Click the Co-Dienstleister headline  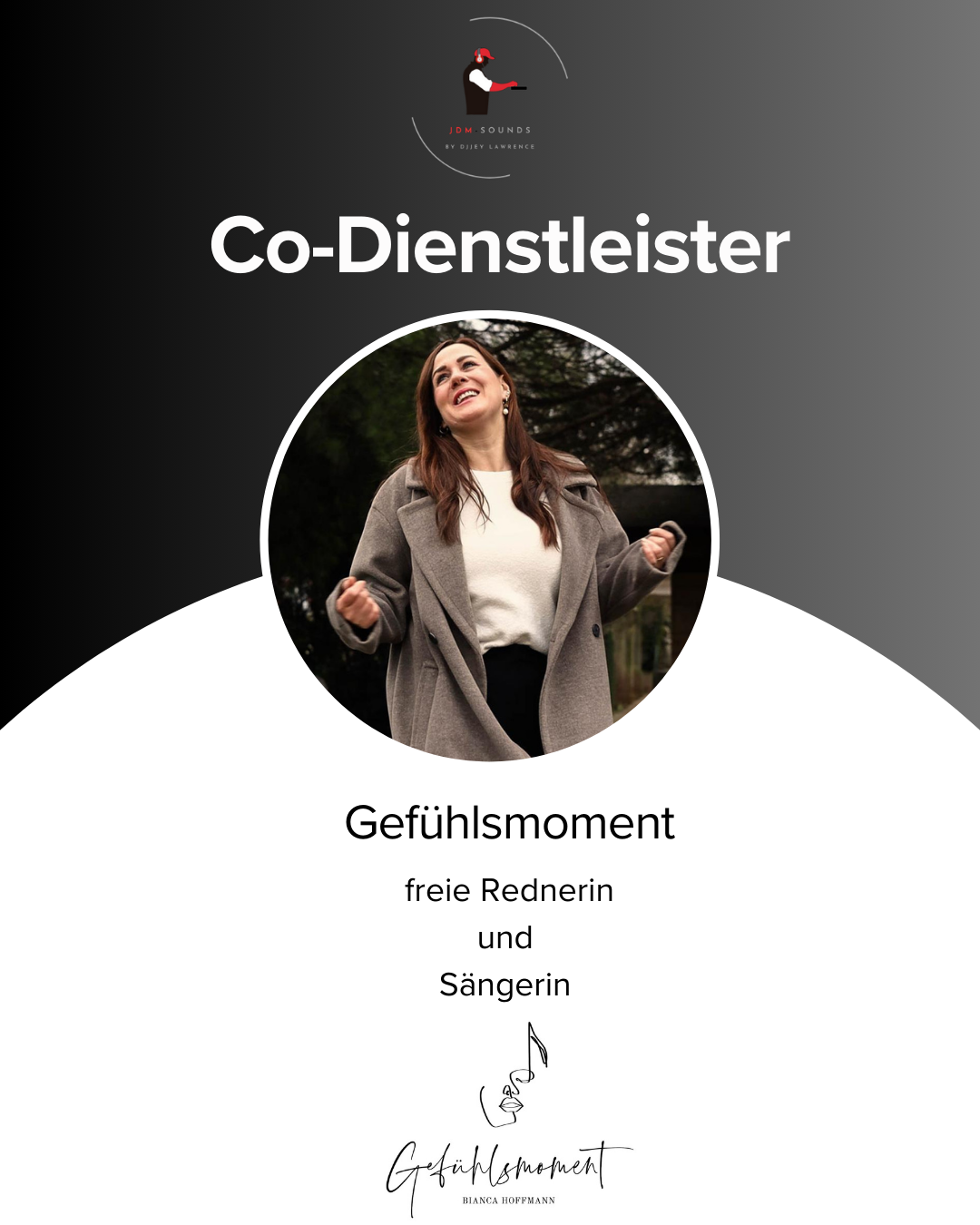pos(500,246)
